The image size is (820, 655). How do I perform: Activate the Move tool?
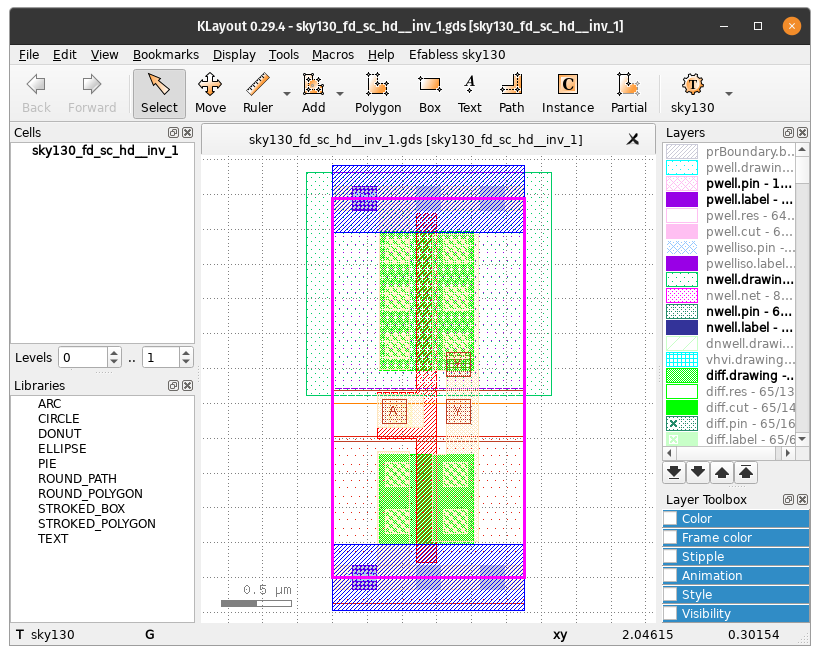[x=210, y=94]
